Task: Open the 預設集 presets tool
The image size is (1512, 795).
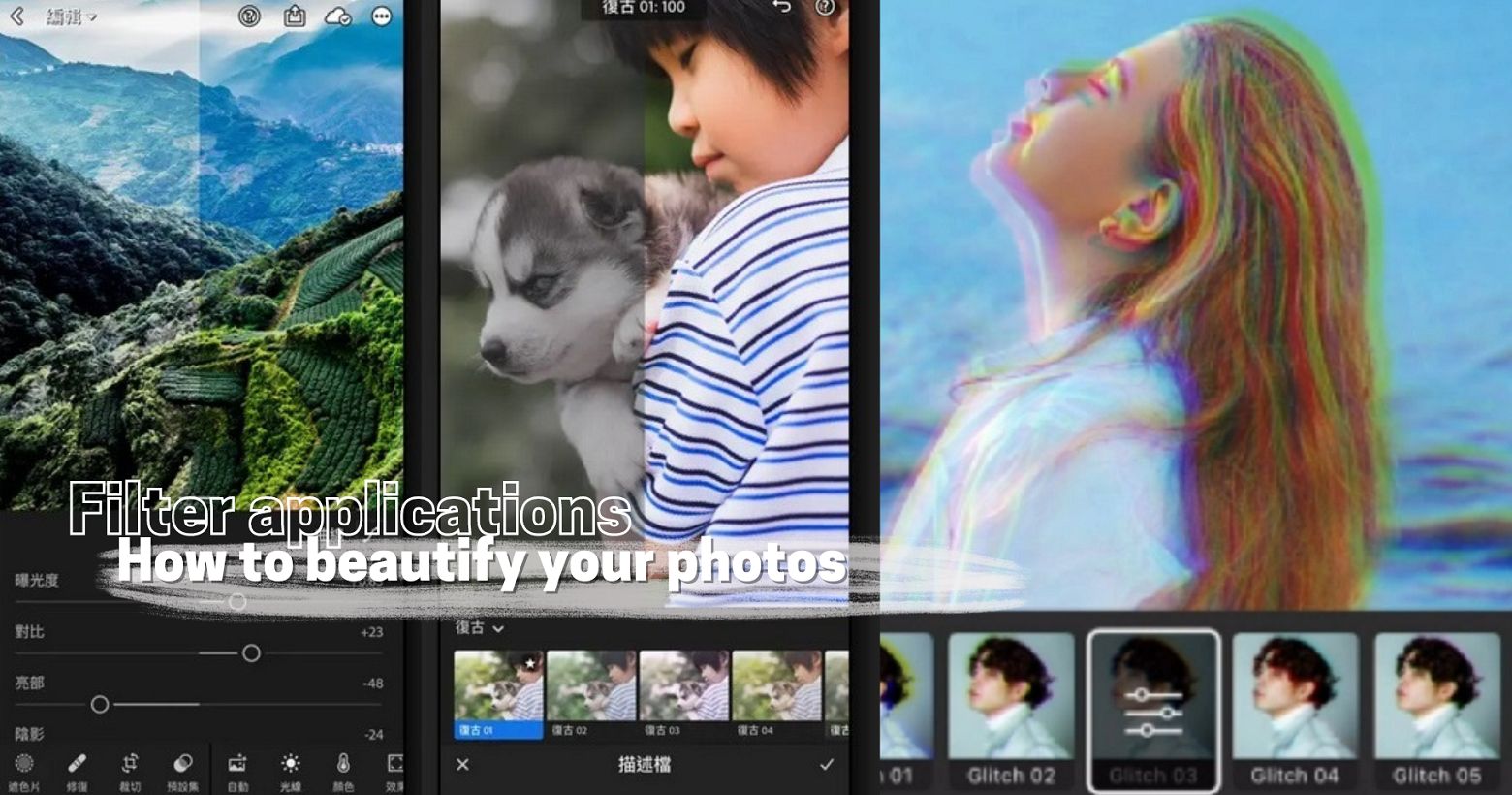Action: pos(183,772)
